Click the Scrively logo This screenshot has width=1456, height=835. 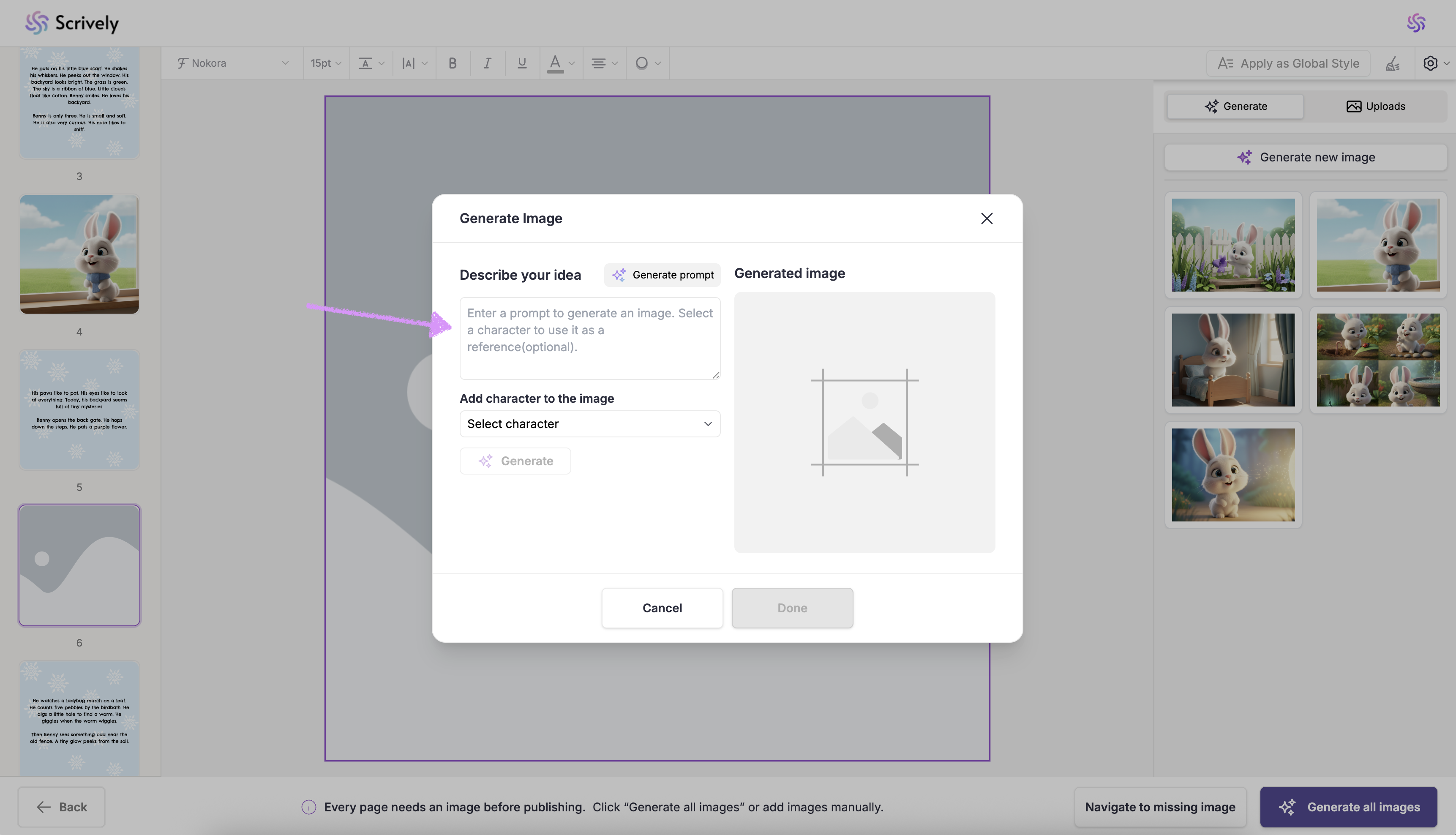(x=72, y=23)
